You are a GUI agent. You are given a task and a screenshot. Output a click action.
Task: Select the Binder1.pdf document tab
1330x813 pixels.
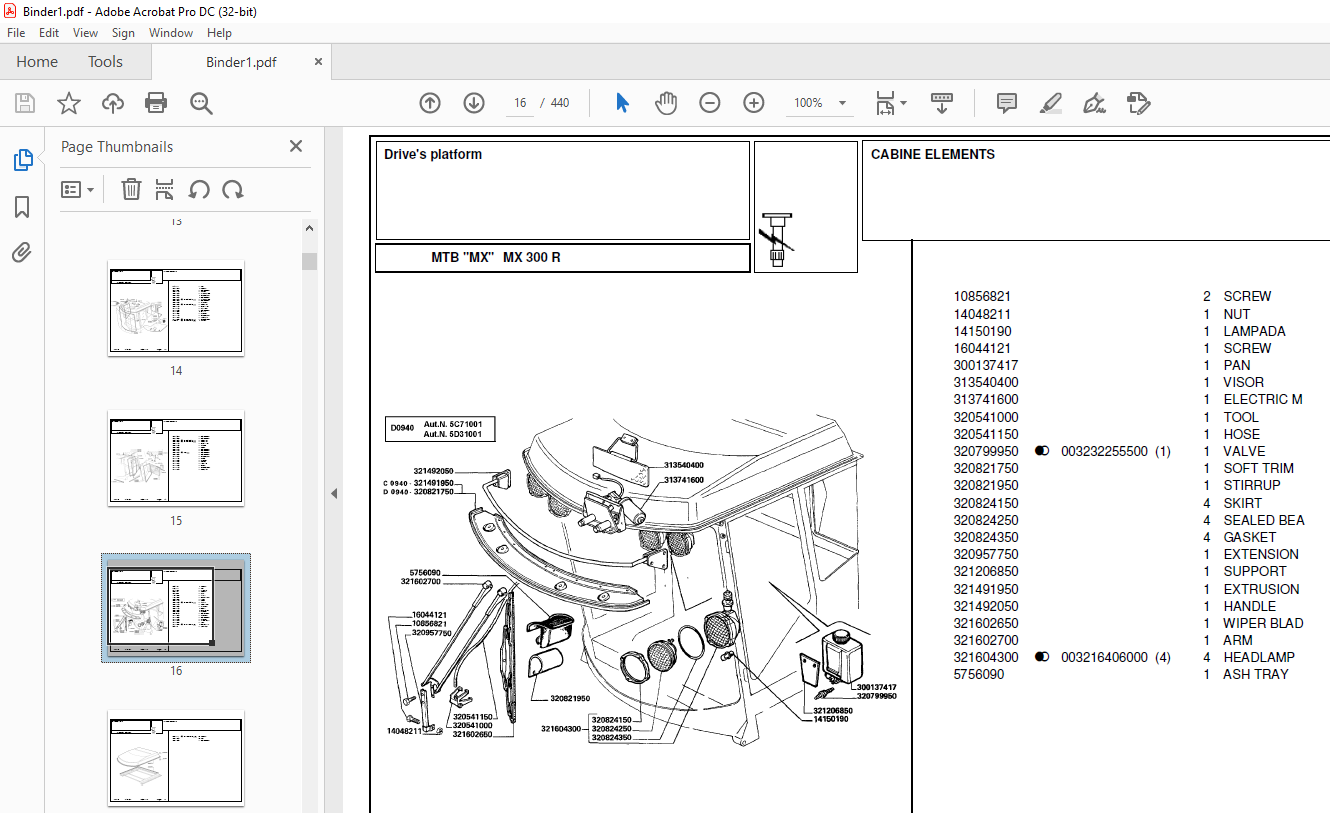point(241,62)
